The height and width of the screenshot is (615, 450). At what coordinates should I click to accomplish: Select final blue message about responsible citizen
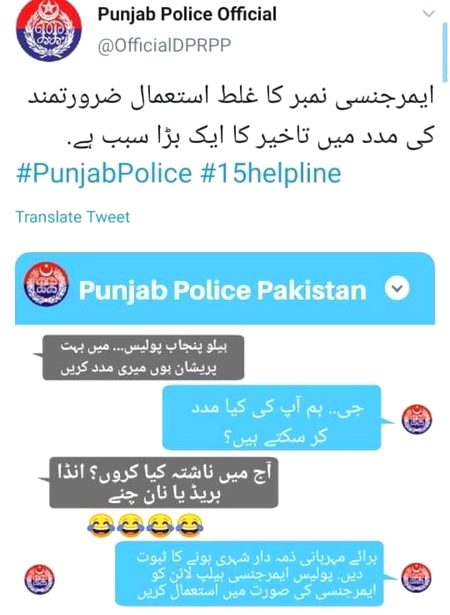pos(249,573)
